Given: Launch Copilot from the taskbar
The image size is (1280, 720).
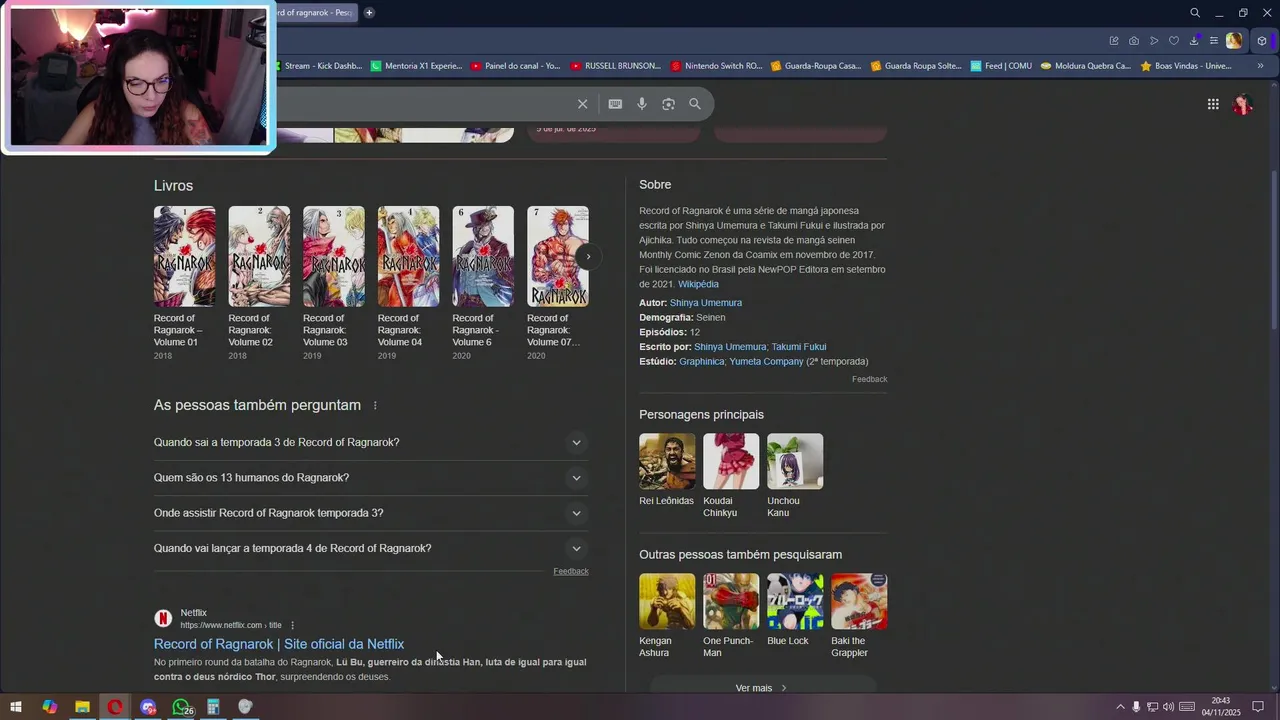Looking at the screenshot, I should click(49, 707).
